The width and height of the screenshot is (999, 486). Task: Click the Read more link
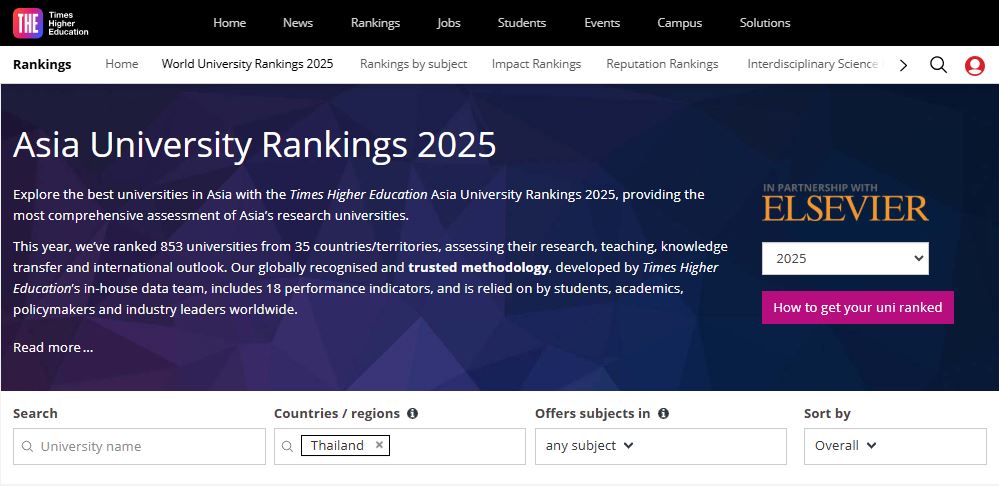53,348
